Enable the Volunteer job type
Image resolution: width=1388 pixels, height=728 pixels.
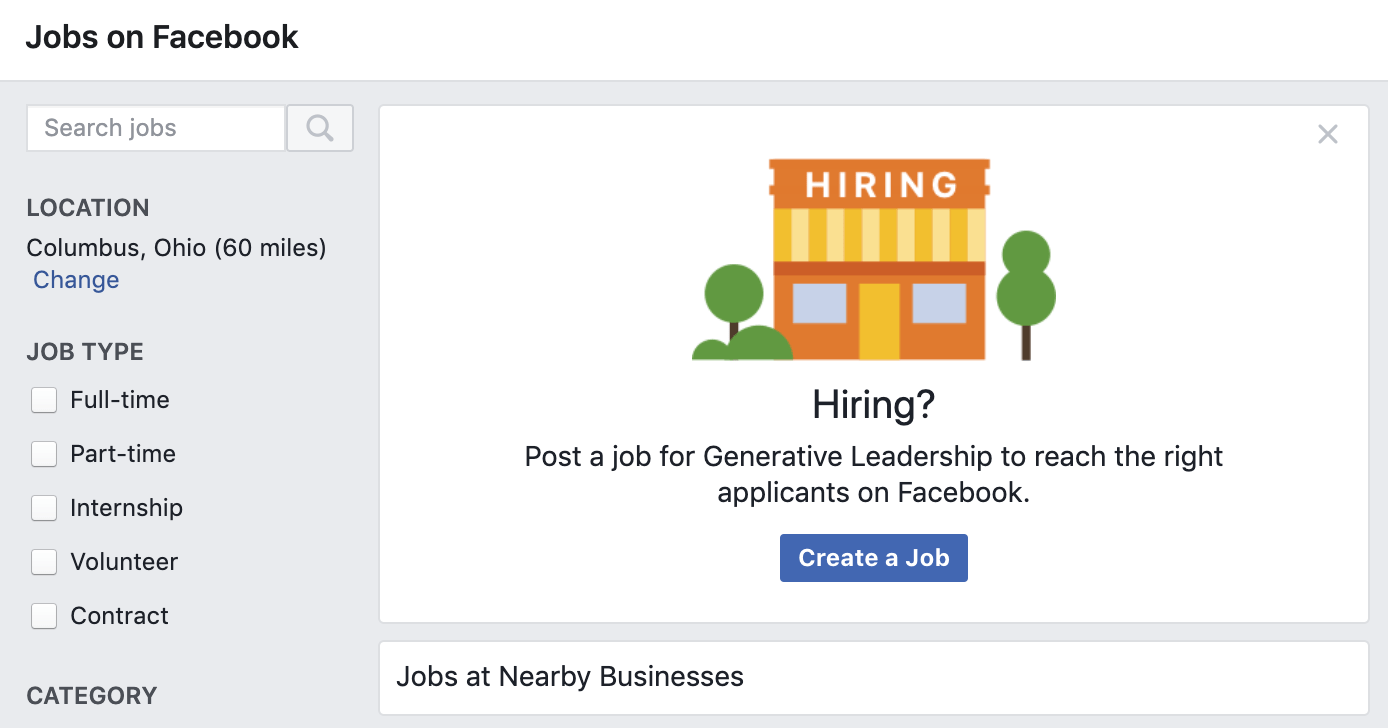click(44, 561)
